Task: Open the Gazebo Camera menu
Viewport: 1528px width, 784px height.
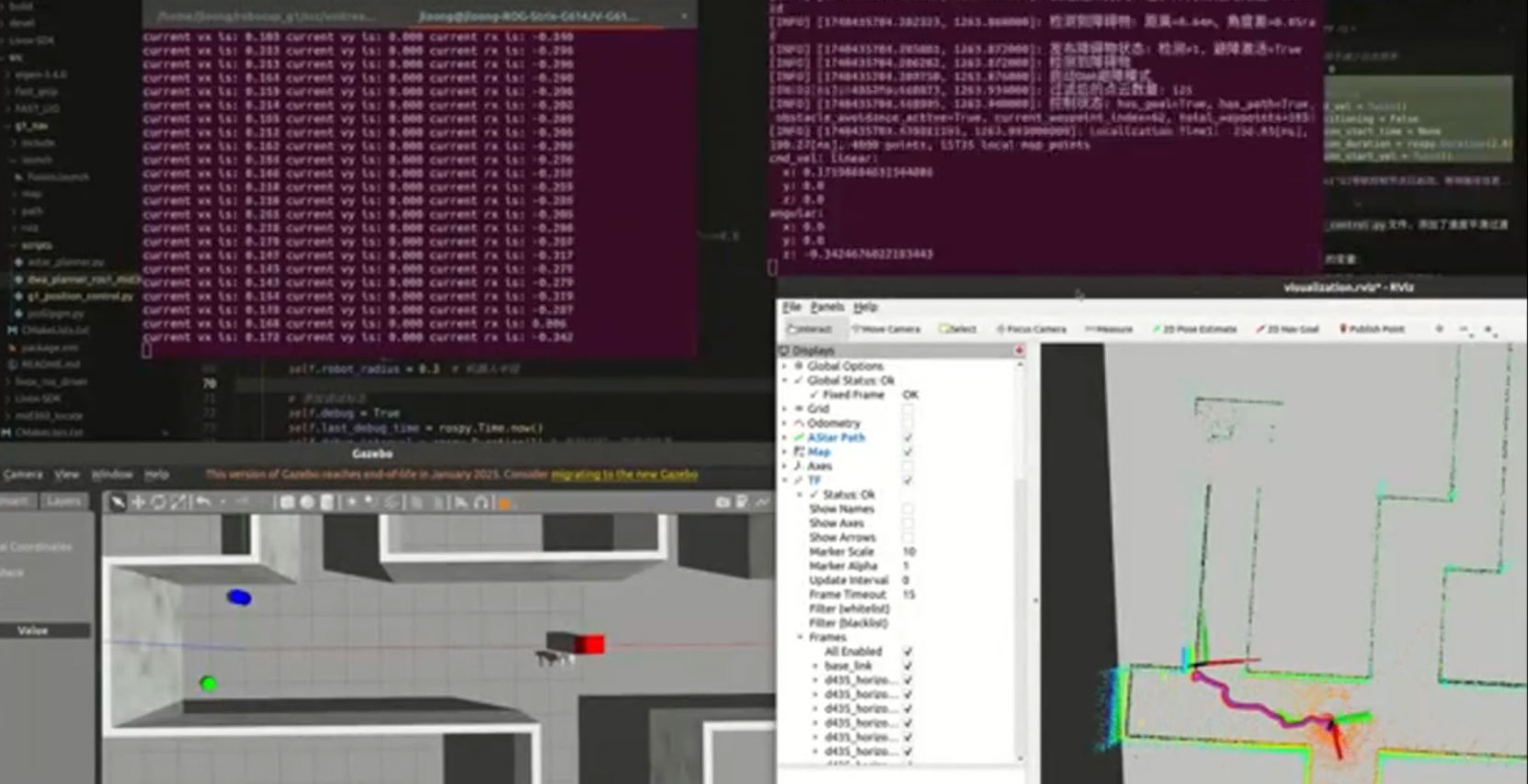Action: click(x=23, y=474)
